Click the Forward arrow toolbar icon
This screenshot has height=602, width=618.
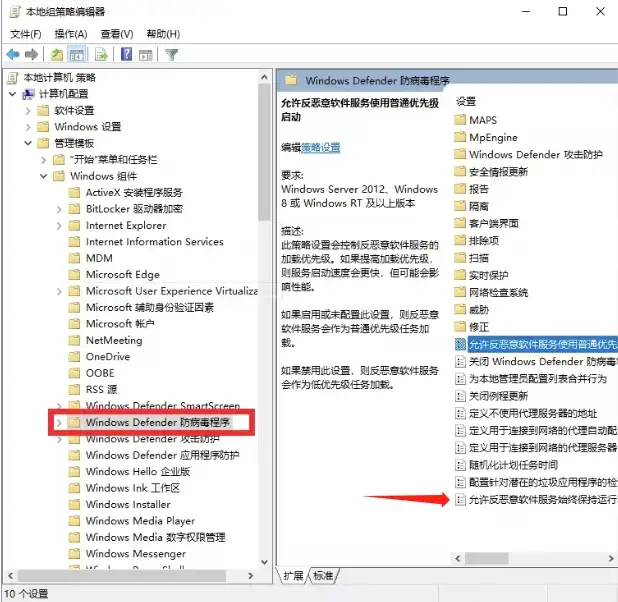point(32,54)
